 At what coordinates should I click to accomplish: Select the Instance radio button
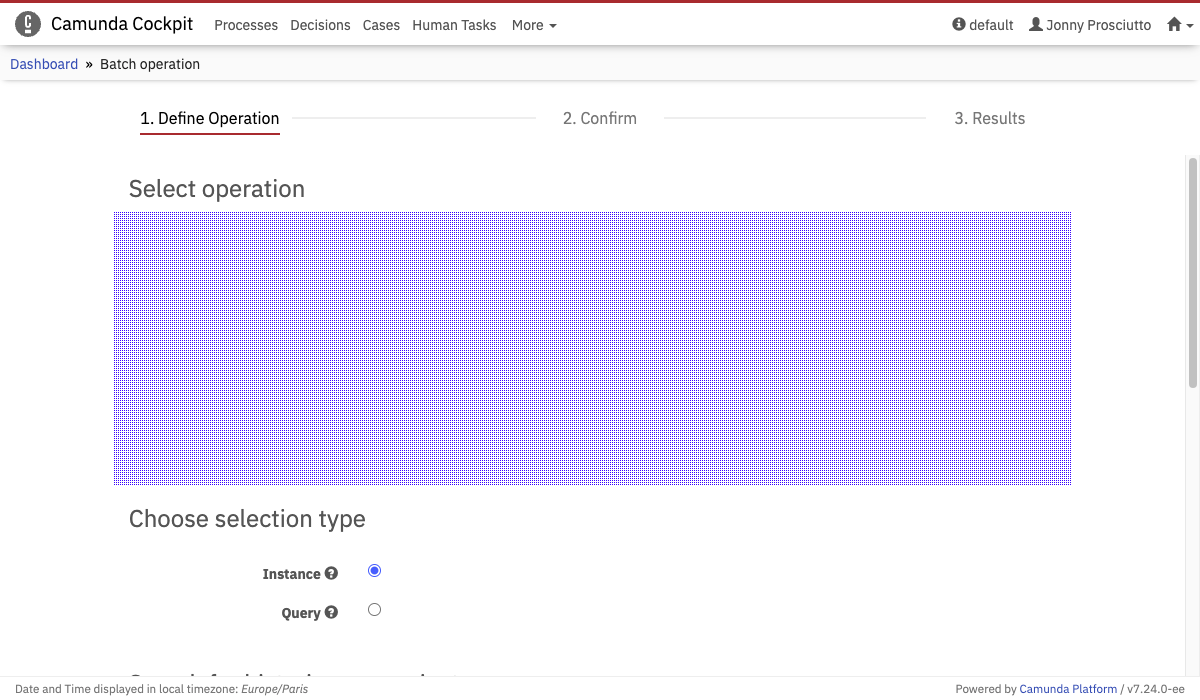tap(374, 571)
